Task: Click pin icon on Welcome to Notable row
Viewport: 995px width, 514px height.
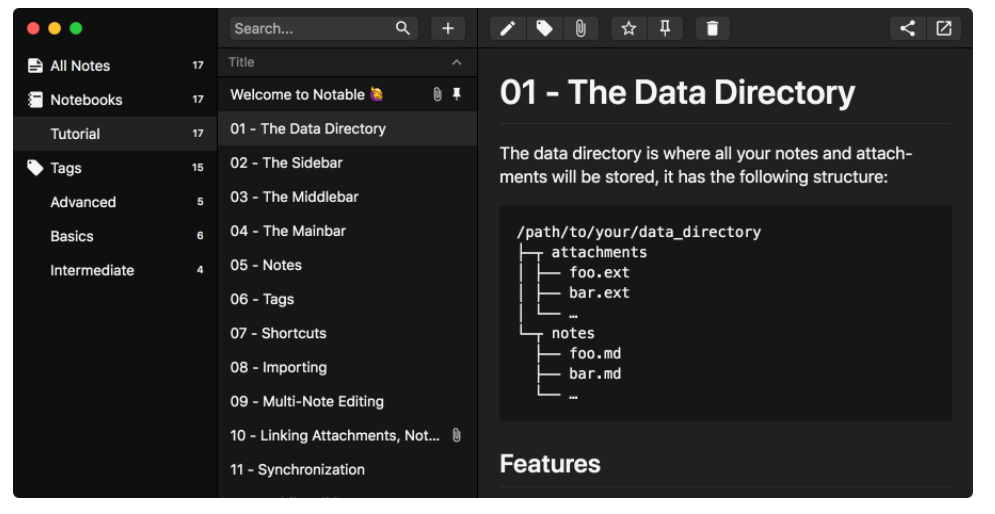Action: click(x=456, y=95)
